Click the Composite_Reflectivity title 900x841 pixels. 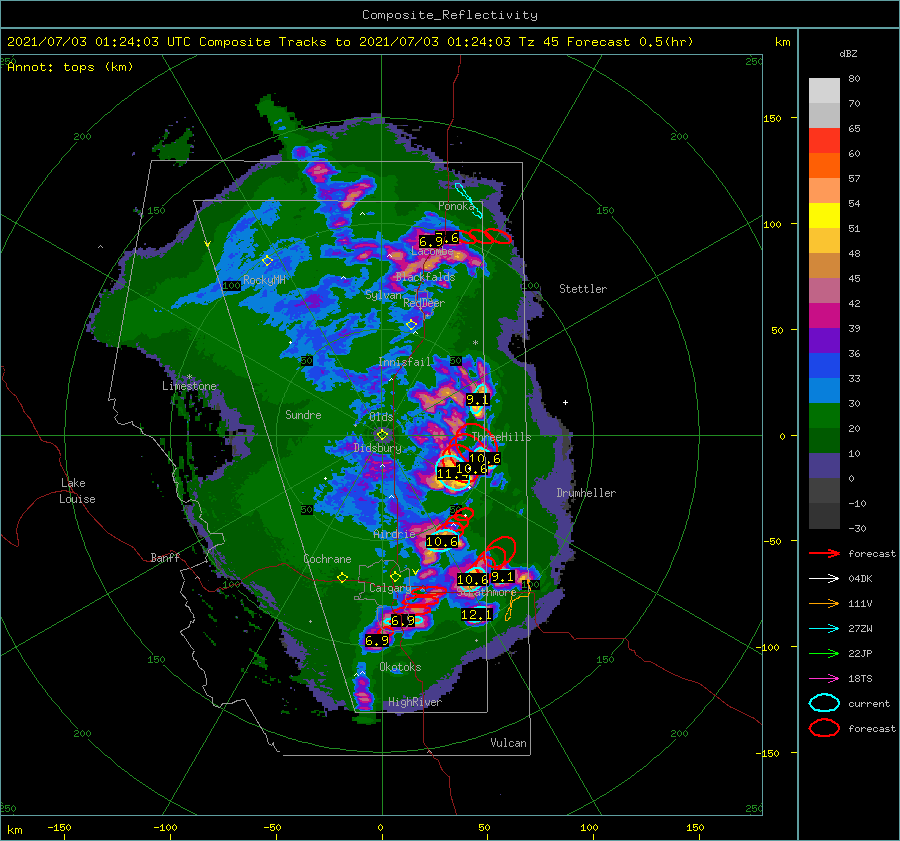[450, 15]
